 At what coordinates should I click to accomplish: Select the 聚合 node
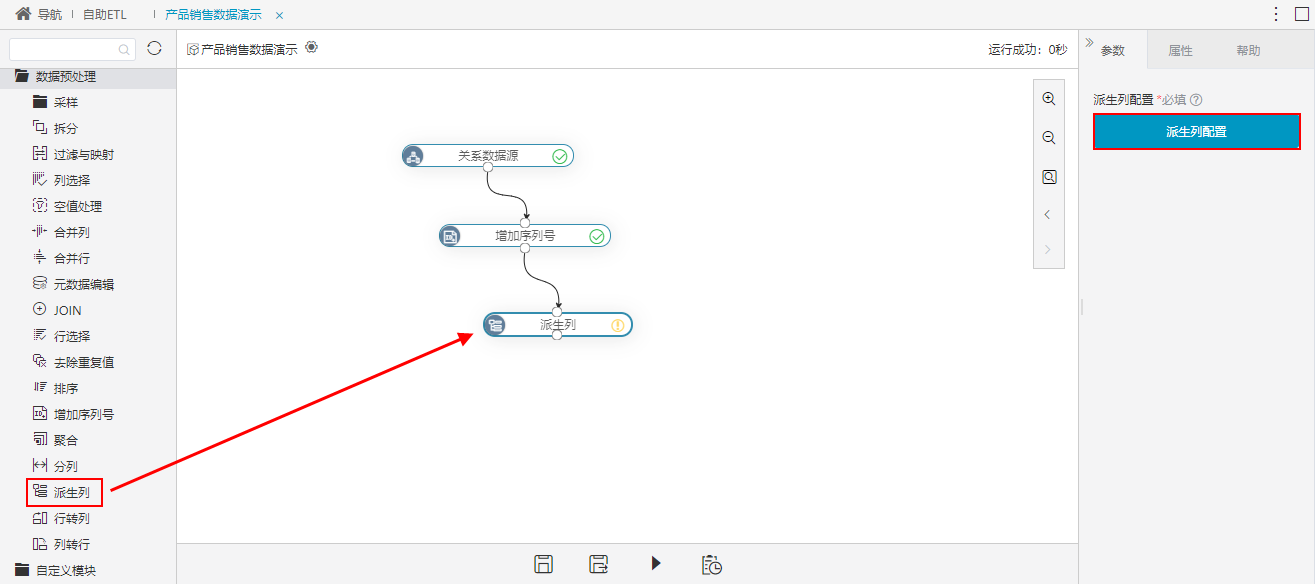[x=56, y=440]
